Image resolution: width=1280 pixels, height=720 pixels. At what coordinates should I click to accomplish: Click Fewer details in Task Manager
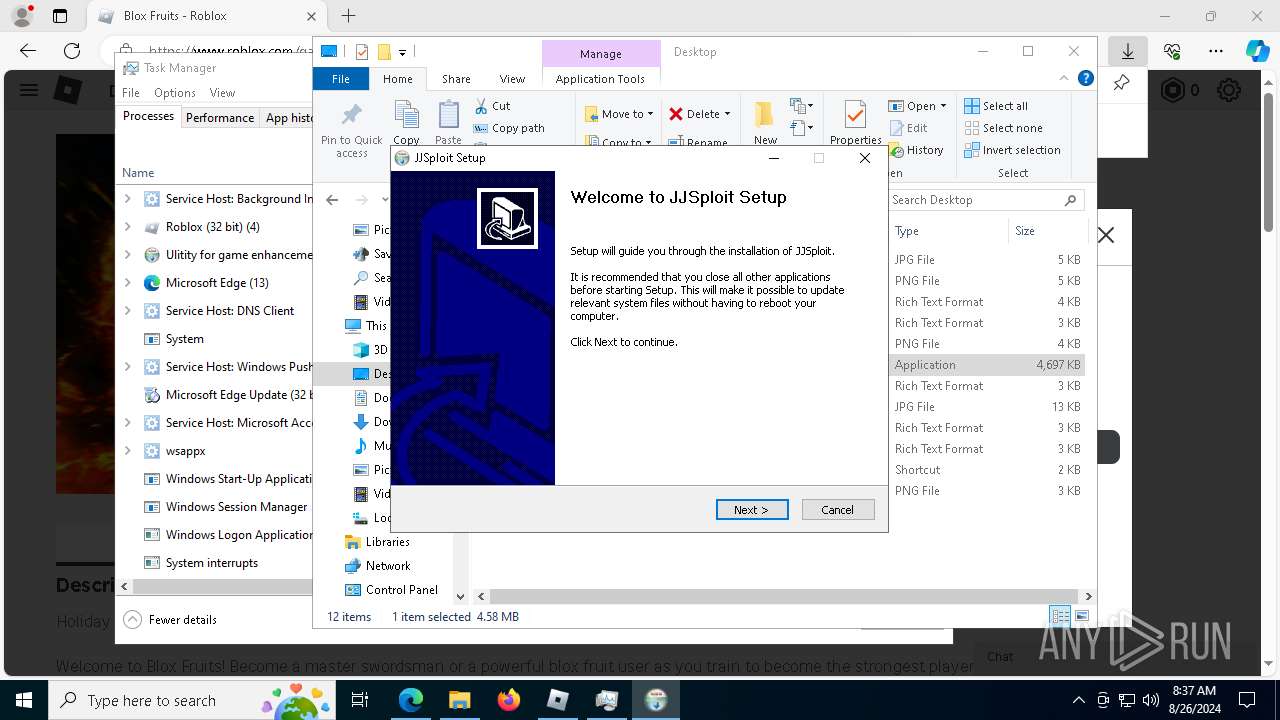pos(170,620)
